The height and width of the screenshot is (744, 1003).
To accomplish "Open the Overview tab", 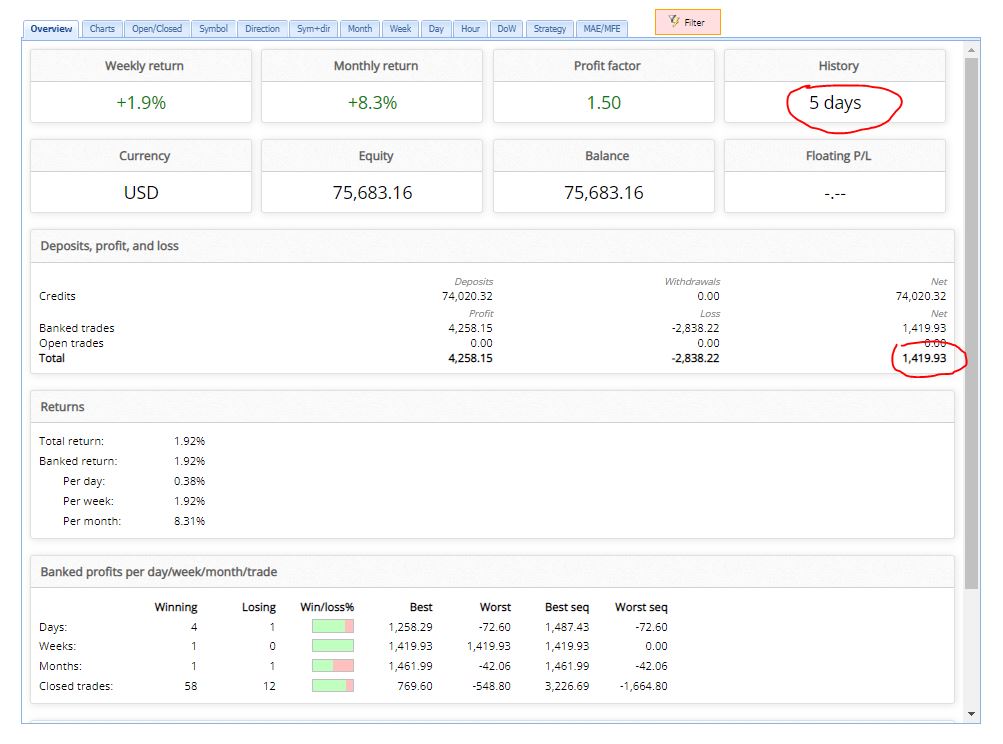I will (51, 29).
